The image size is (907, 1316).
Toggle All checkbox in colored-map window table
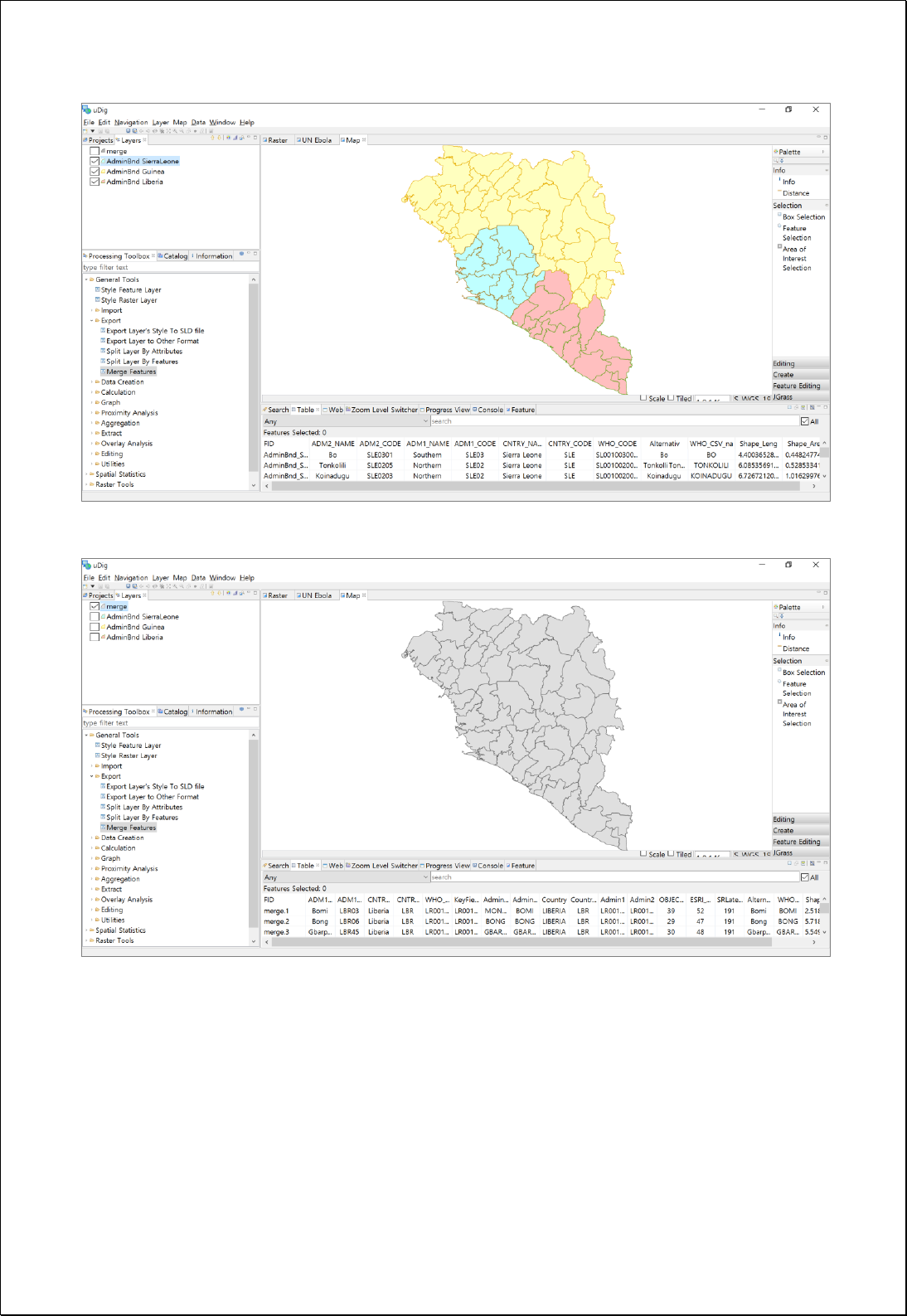pyautogui.click(x=805, y=421)
